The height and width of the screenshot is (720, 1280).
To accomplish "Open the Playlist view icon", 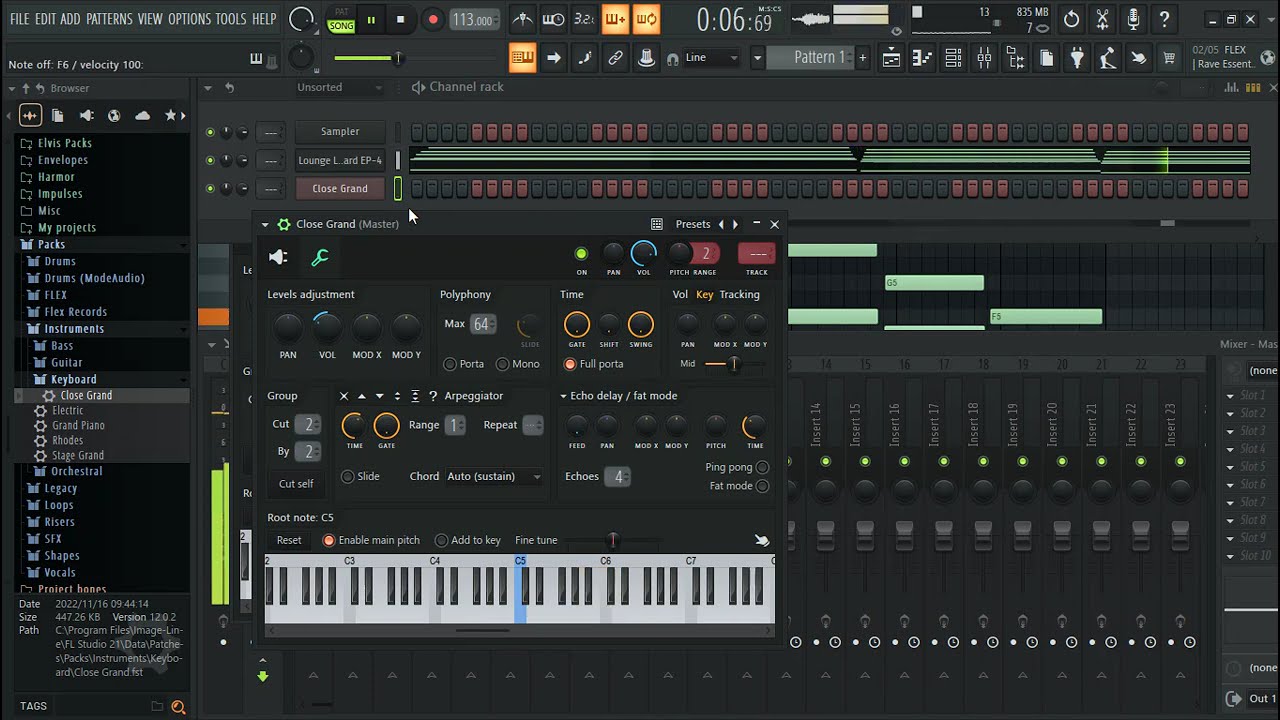I will tap(891, 58).
